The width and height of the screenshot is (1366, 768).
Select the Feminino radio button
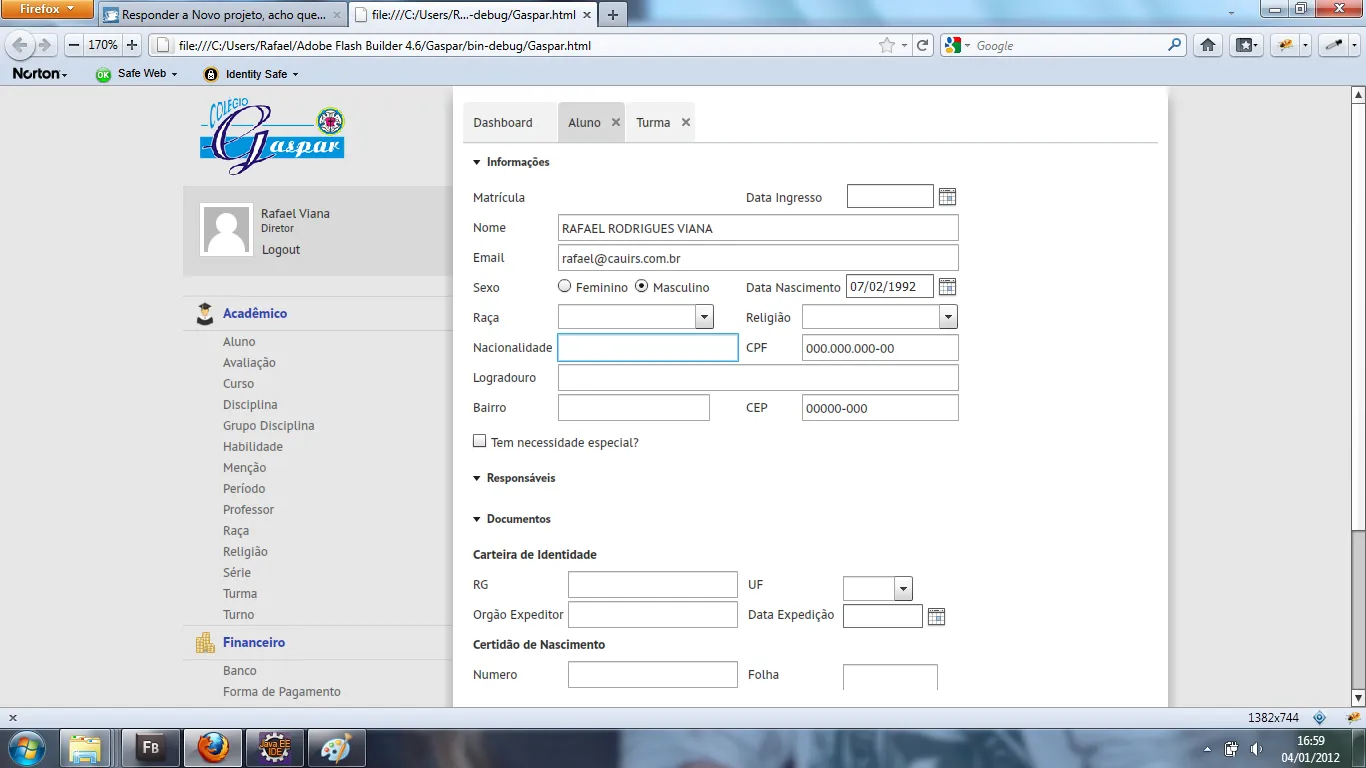pyautogui.click(x=565, y=286)
